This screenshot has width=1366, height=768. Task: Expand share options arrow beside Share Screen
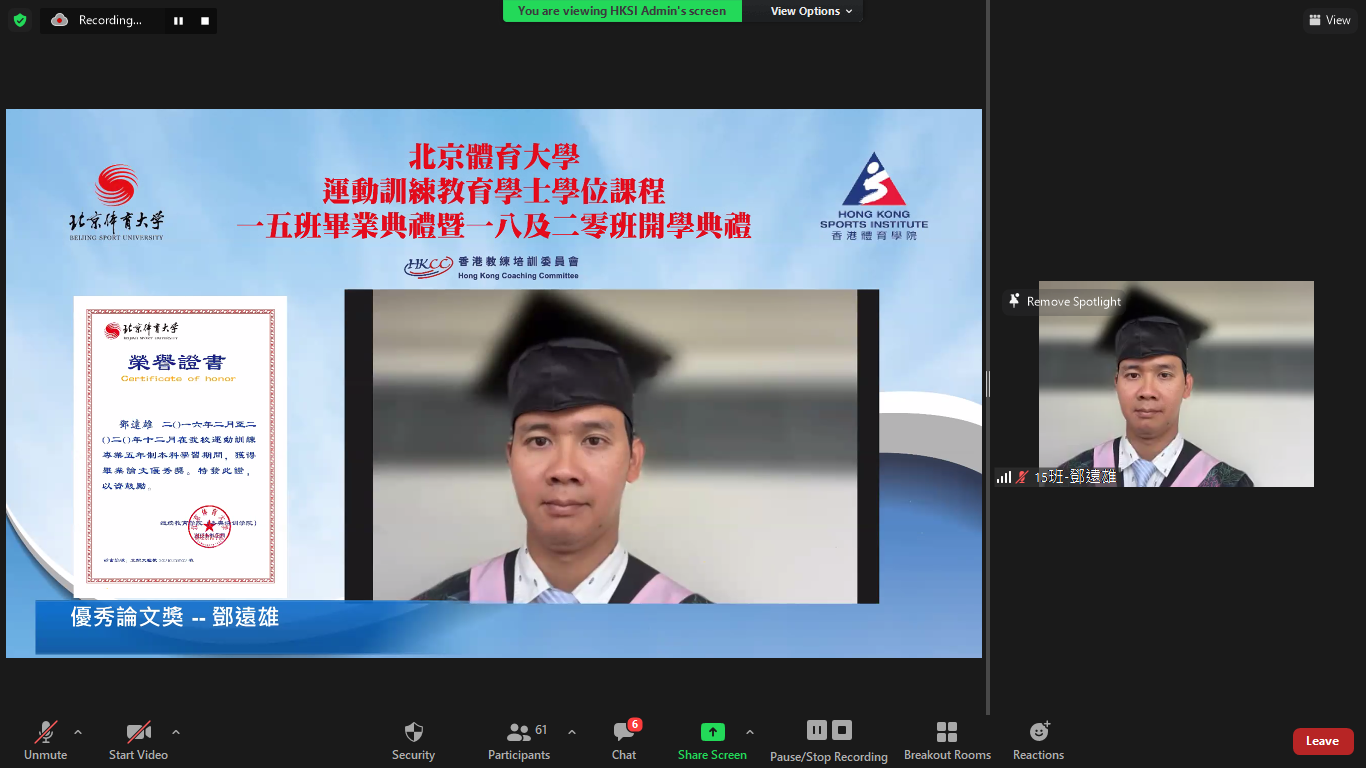tap(750, 732)
